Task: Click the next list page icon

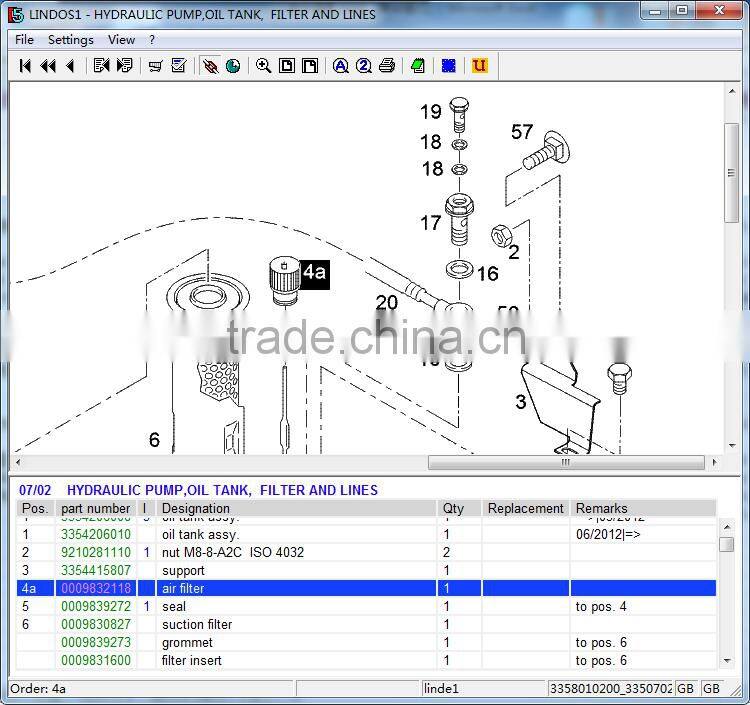Action: [124, 66]
